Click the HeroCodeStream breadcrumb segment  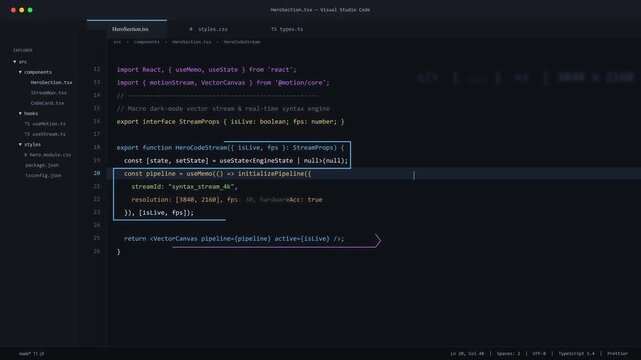point(242,42)
